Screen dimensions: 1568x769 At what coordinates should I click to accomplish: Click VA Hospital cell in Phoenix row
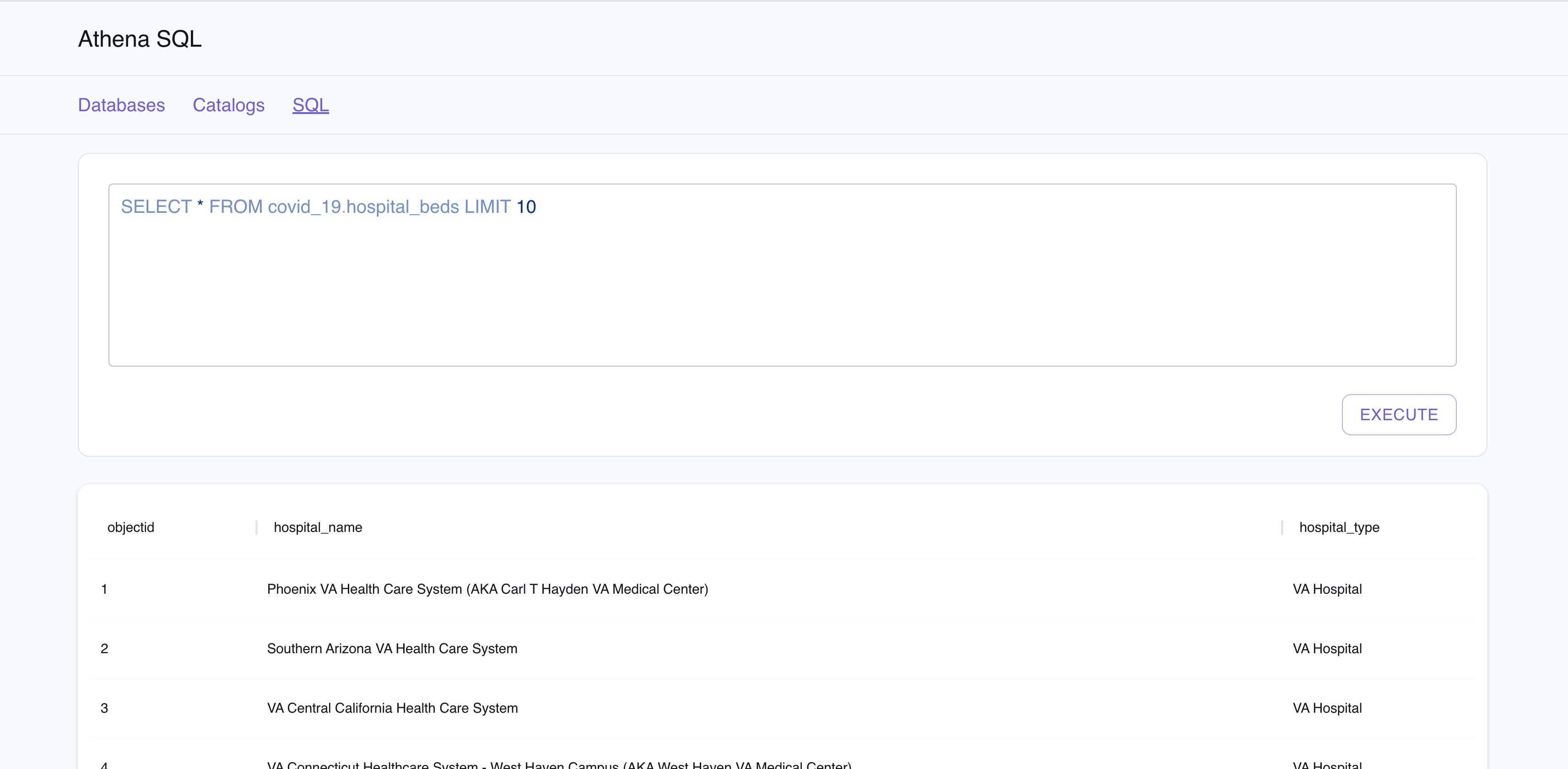click(1327, 589)
